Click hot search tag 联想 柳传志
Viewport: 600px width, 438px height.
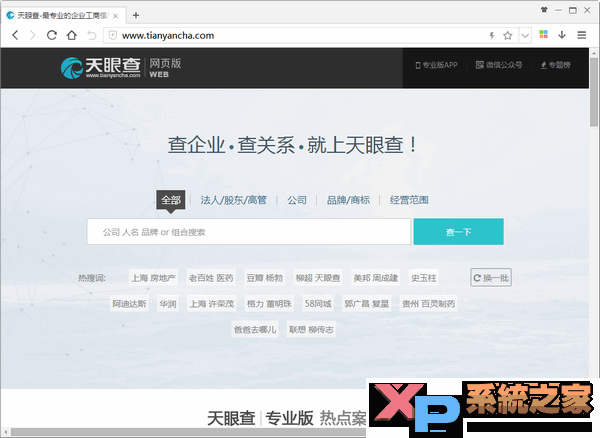coord(311,329)
